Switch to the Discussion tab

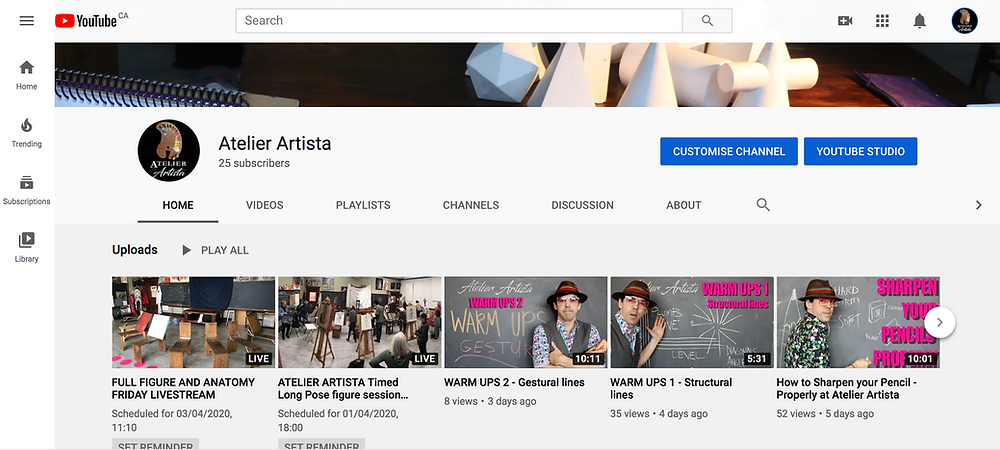tap(582, 205)
